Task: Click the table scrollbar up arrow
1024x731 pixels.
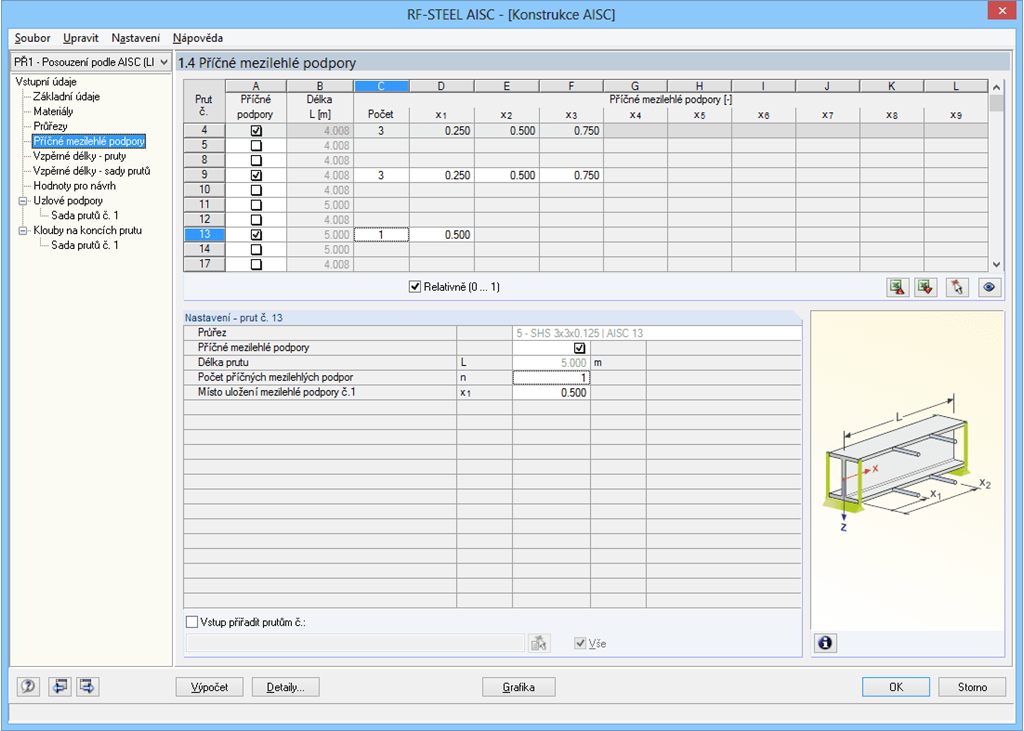Action: pyautogui.click(x=996, y=87)
